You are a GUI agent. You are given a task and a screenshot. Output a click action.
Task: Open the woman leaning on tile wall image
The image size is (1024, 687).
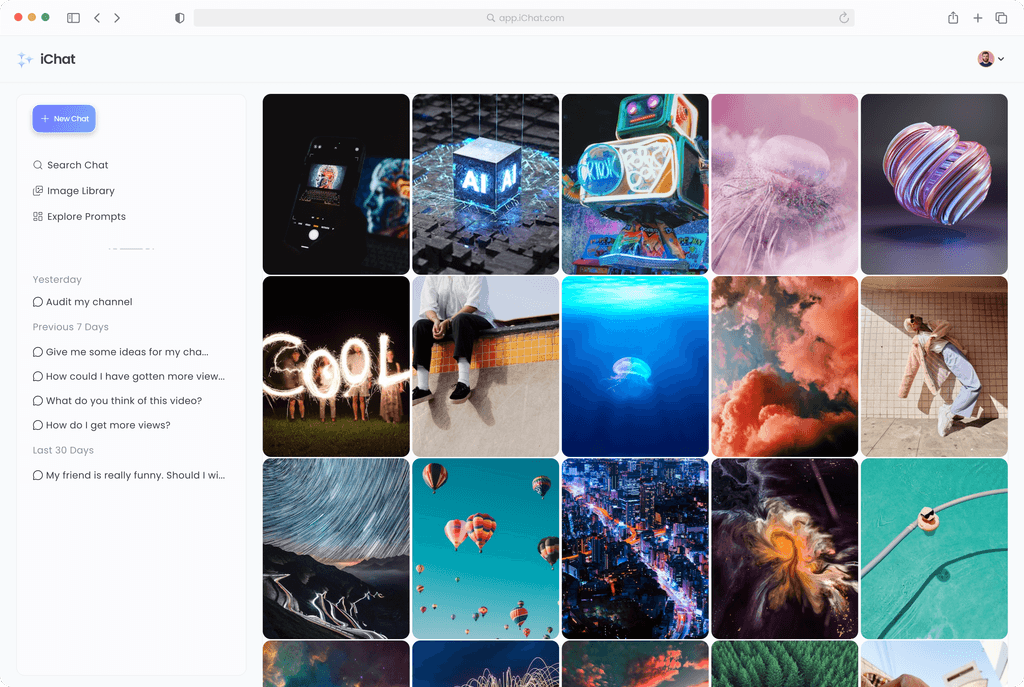[935, 366]
